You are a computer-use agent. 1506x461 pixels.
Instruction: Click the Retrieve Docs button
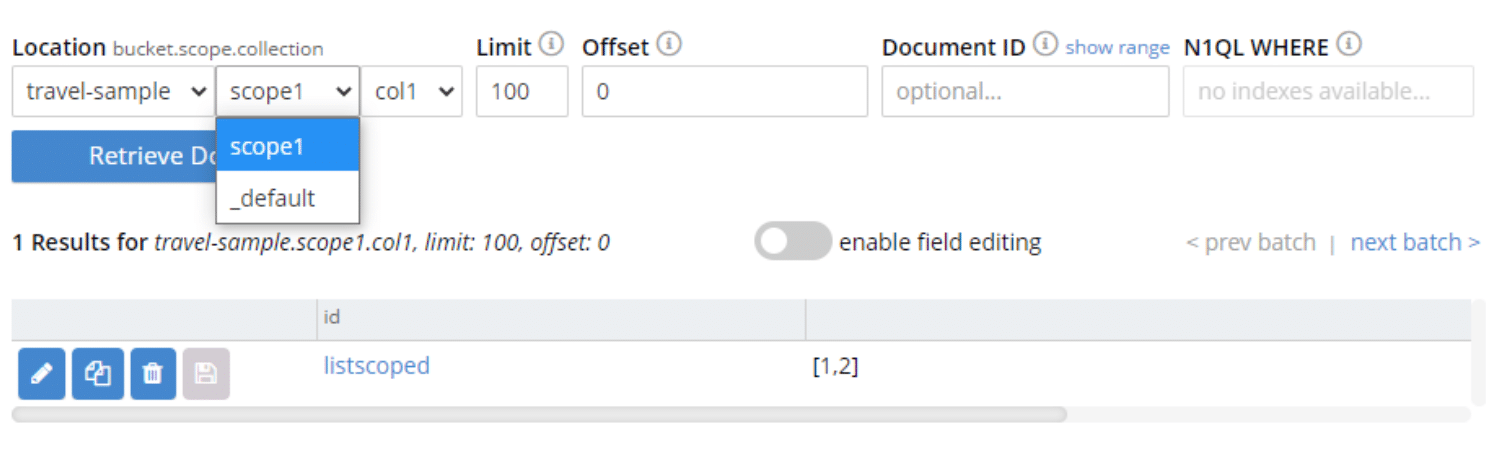[x=113, y=156]
